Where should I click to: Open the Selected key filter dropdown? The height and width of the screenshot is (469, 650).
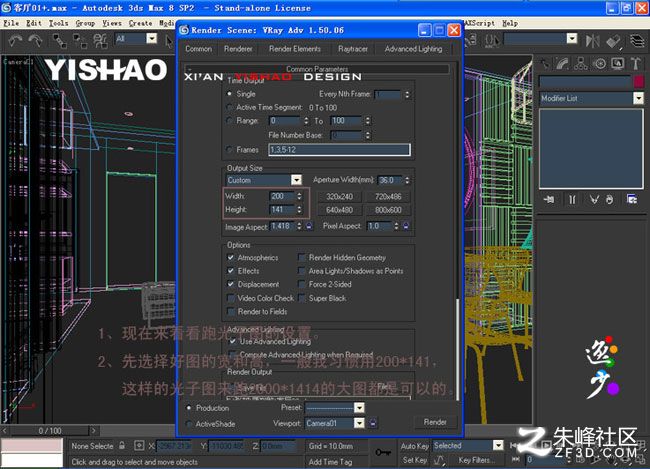click(498, 446)
